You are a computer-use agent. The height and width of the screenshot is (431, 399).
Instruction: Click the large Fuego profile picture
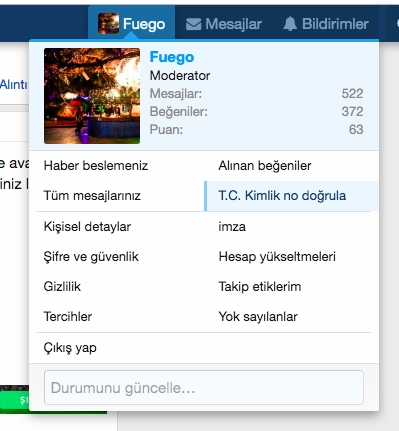[x=92, y=96]
